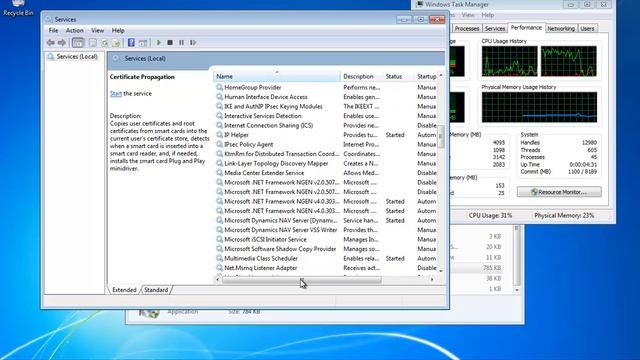Viewport: 640px width, 360px height.
Task: Toggle the Show/Hide Console Tree toolbar icon
Action: (x=78, y=42)
